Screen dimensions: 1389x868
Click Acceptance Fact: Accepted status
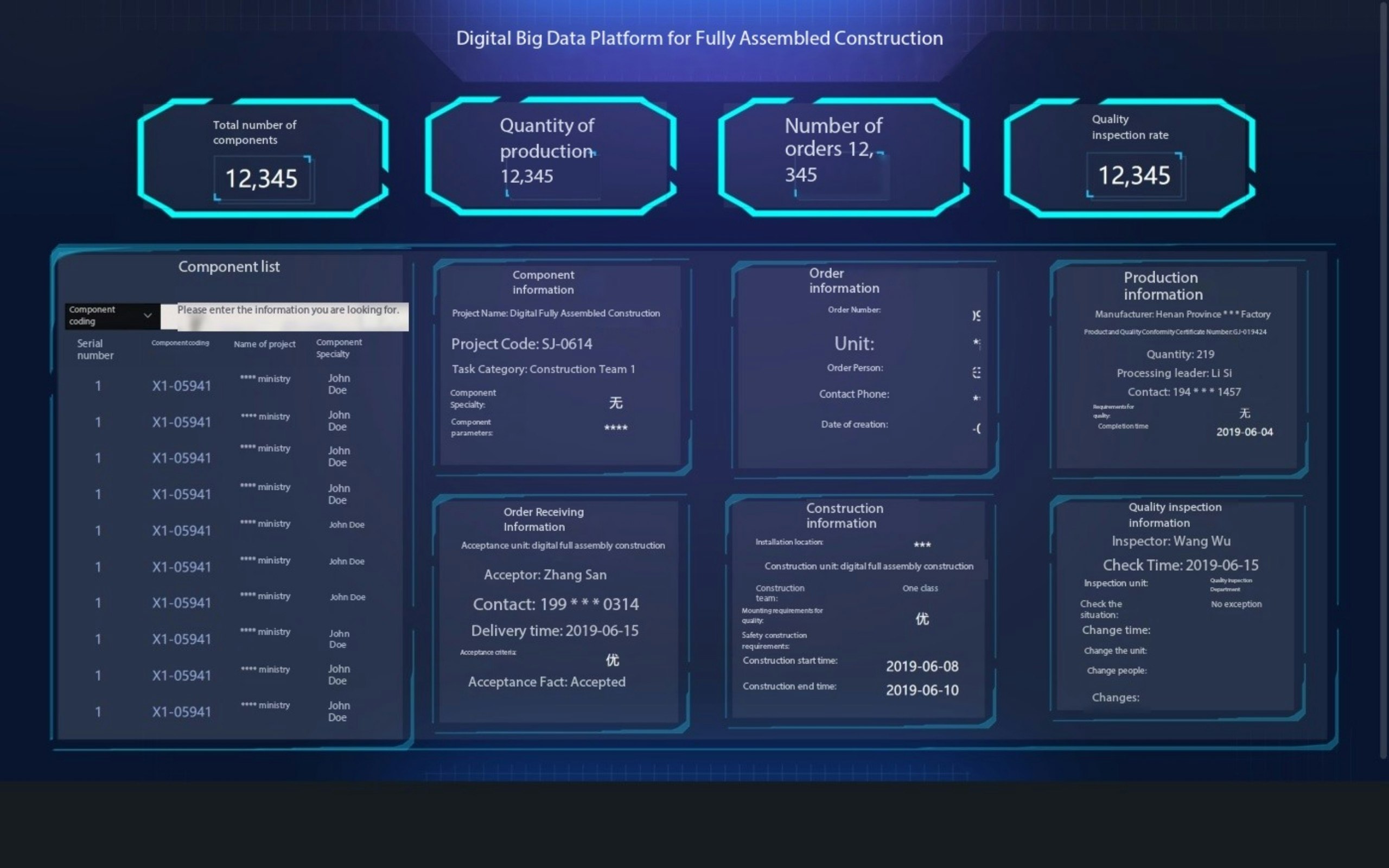546,682
